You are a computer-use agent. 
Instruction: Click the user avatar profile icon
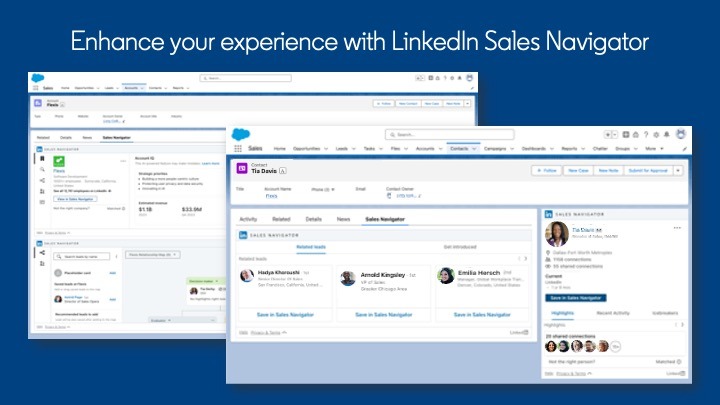click(x=680, y=134)
